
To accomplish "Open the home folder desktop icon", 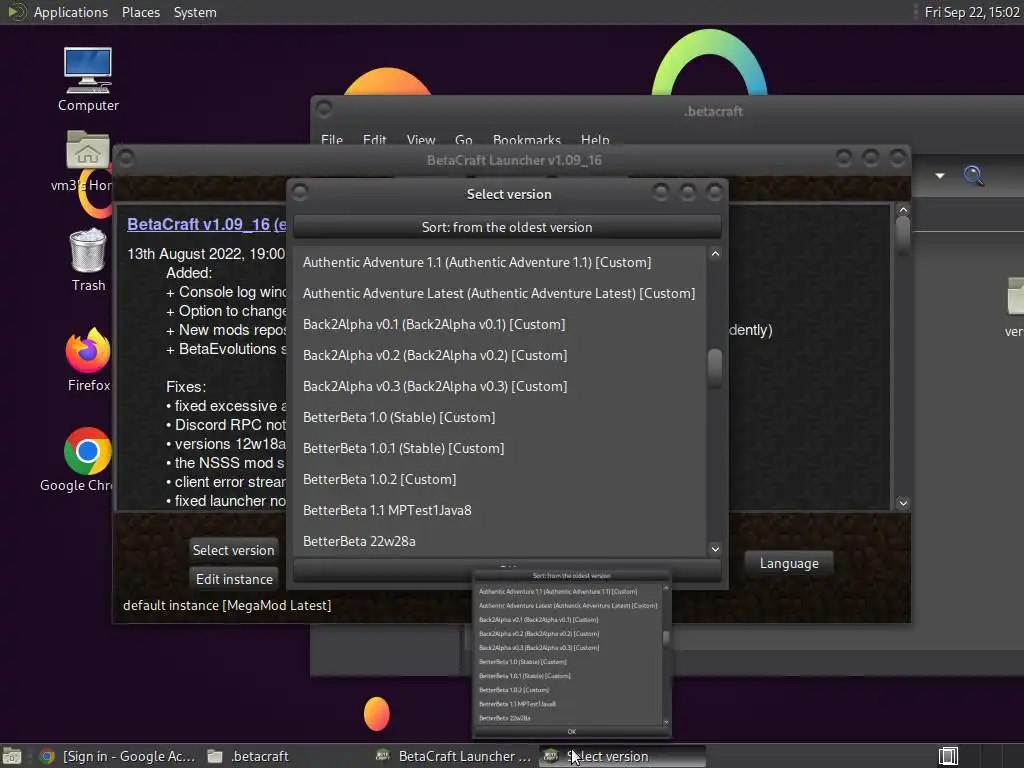I will pyautogui.click(x=88, y=160).
